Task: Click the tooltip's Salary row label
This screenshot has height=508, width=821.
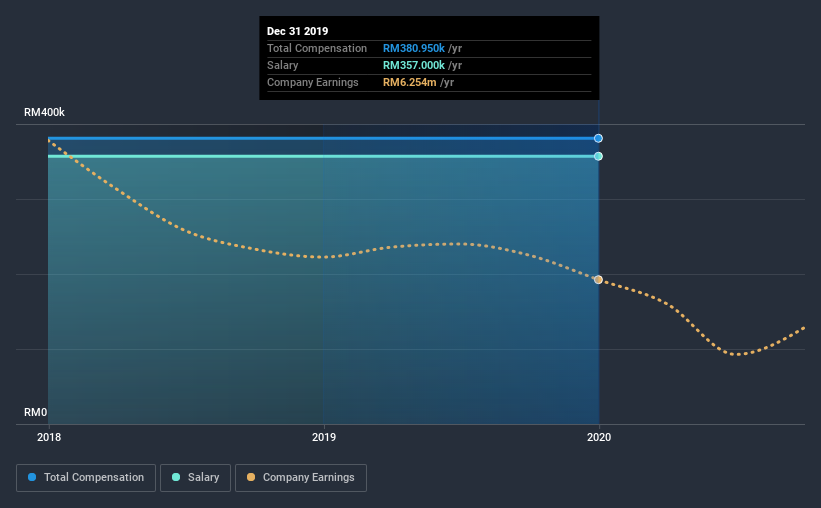Action: (282, 65)
